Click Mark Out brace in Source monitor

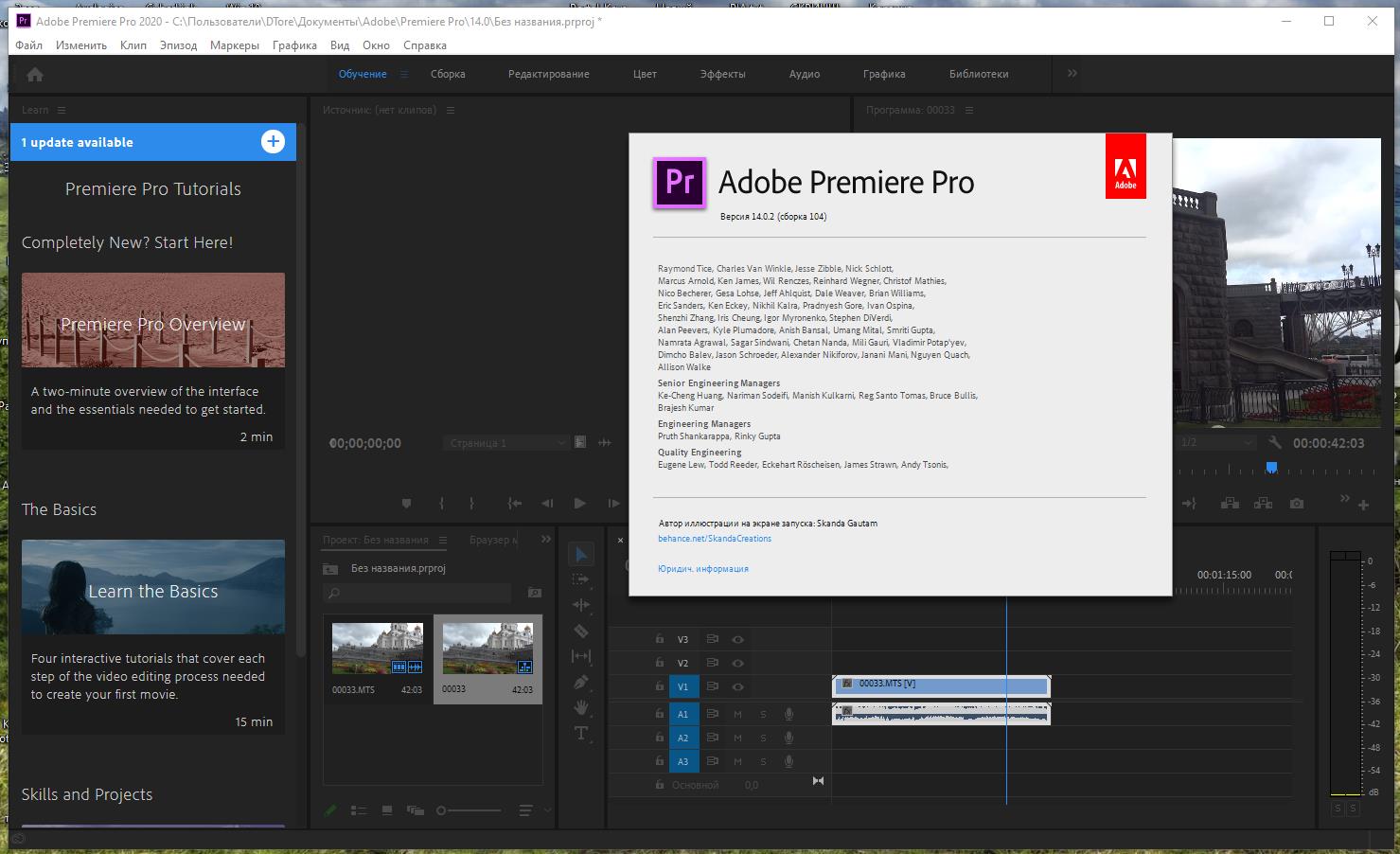tap(471, 504)
